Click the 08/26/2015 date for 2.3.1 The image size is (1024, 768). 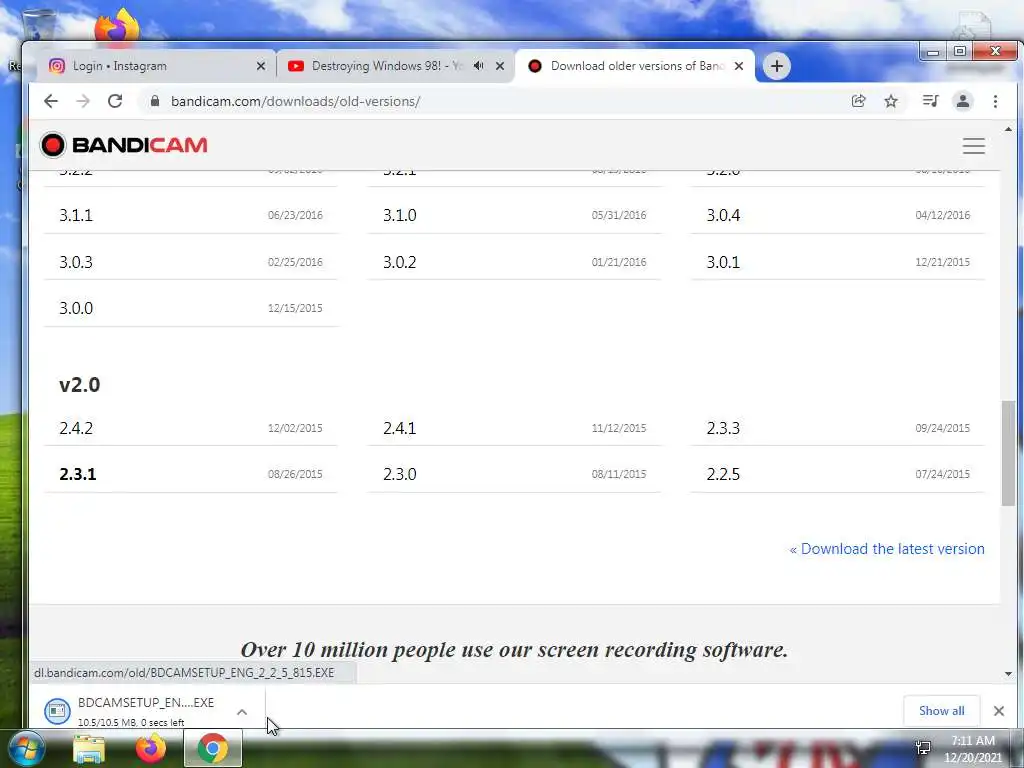(x=295, y=474)
